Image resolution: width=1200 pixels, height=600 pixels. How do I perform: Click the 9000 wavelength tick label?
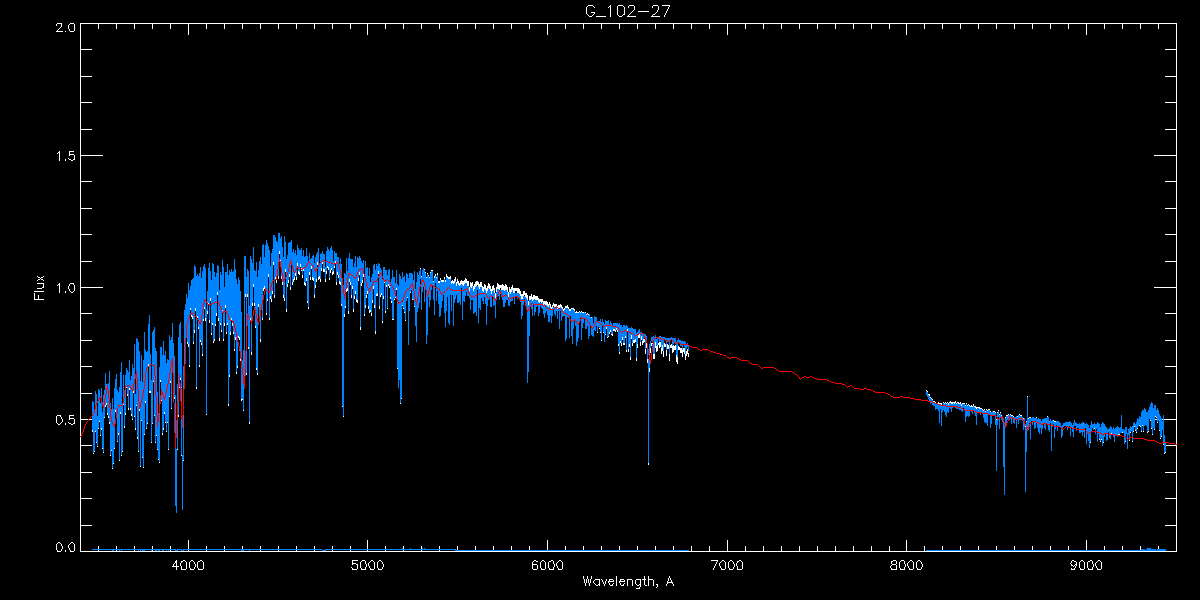(1086, 566)
